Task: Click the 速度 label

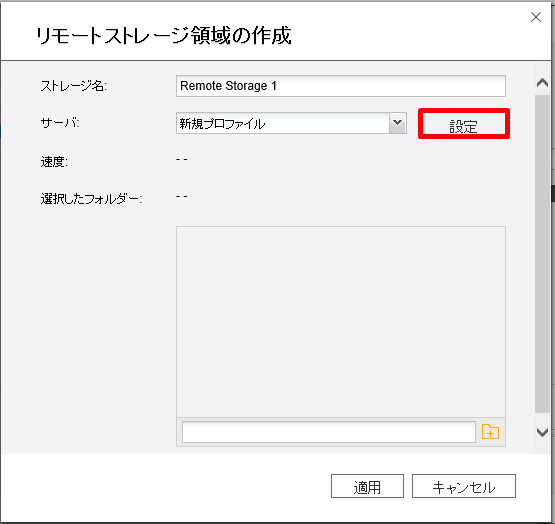Action: (54, 161)
